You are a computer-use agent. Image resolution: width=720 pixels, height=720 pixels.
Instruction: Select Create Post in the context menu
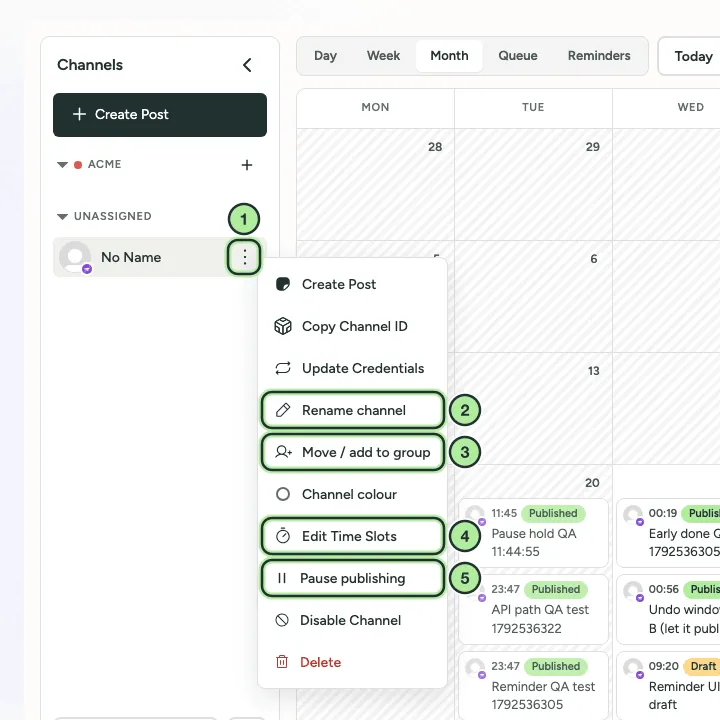[x=352, y=284]
